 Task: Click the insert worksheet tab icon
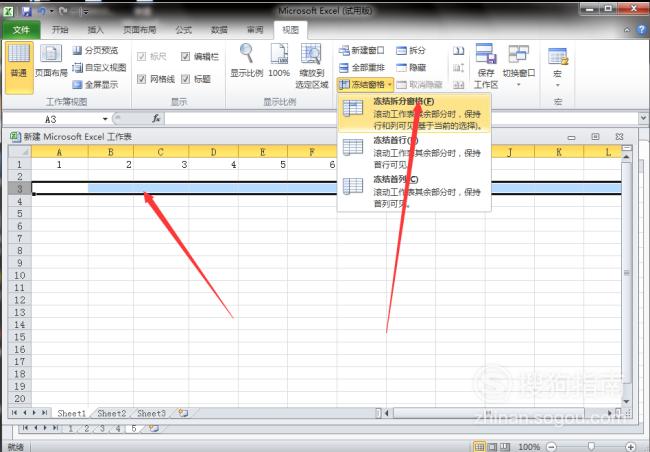(183, 413)
